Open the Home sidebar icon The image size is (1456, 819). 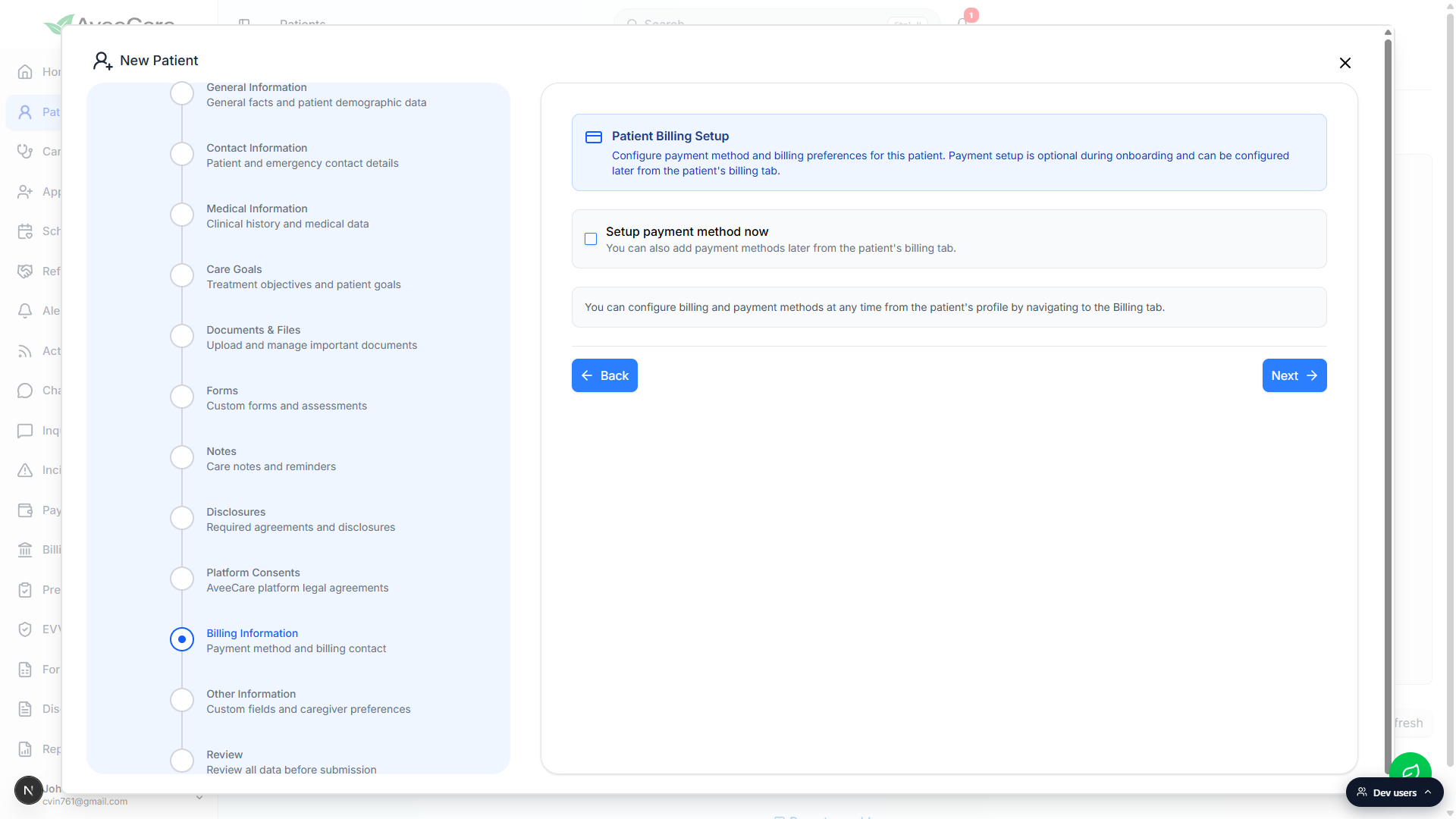click(25, 72)
